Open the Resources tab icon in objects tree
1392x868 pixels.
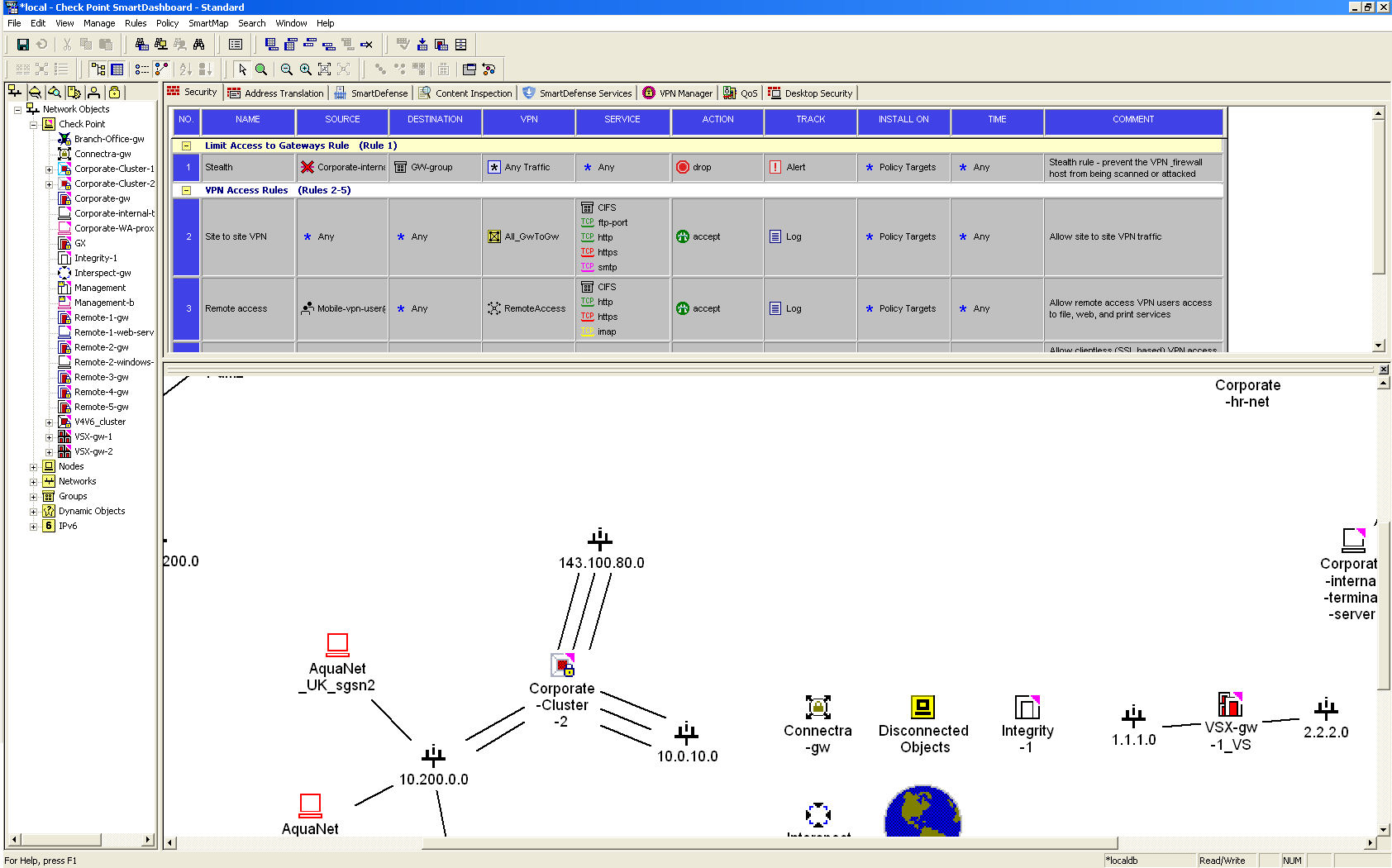pos(55,92)
